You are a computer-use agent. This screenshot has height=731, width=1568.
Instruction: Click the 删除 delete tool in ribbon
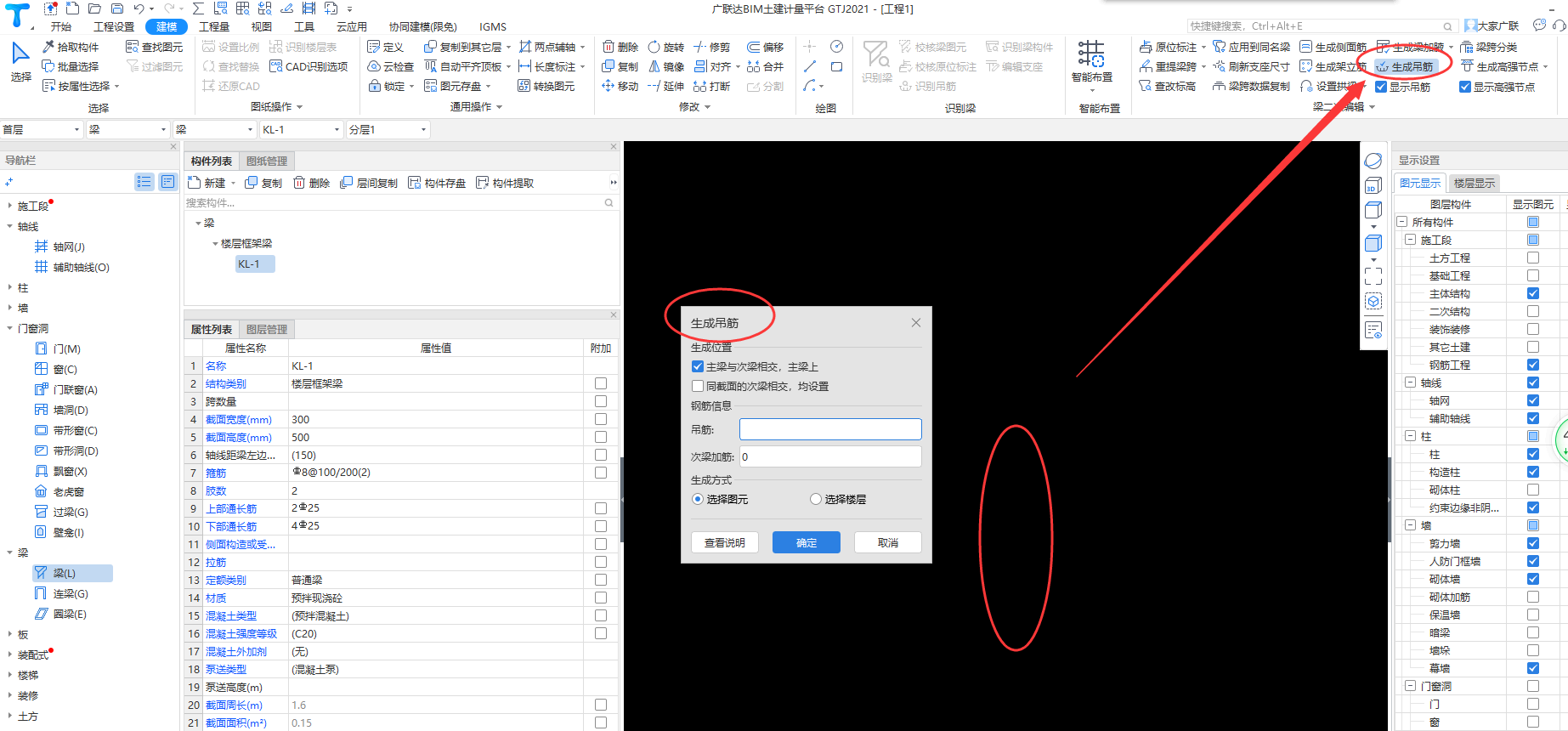[620, 47]
